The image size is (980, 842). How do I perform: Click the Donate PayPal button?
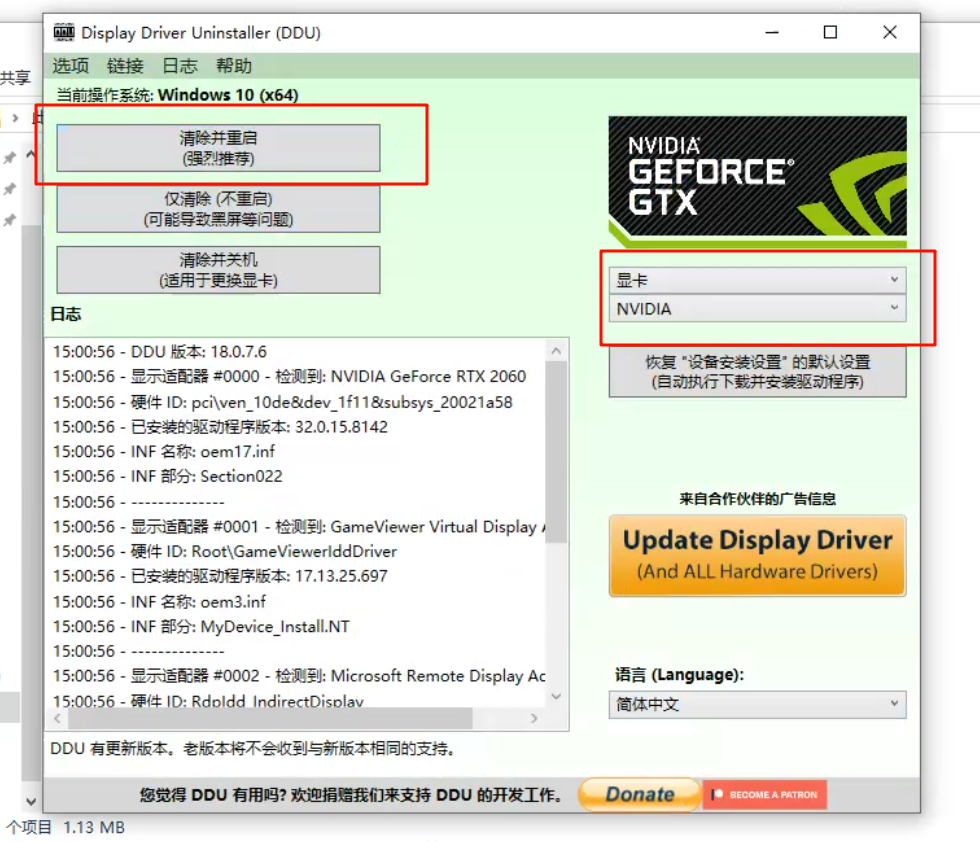639,795
